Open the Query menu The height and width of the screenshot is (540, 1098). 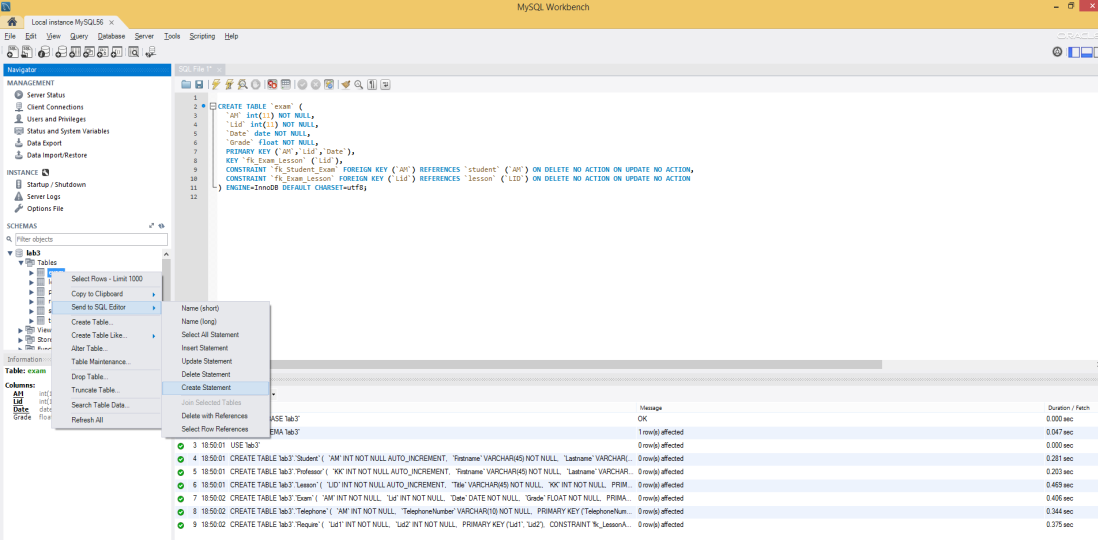(79, 36)
